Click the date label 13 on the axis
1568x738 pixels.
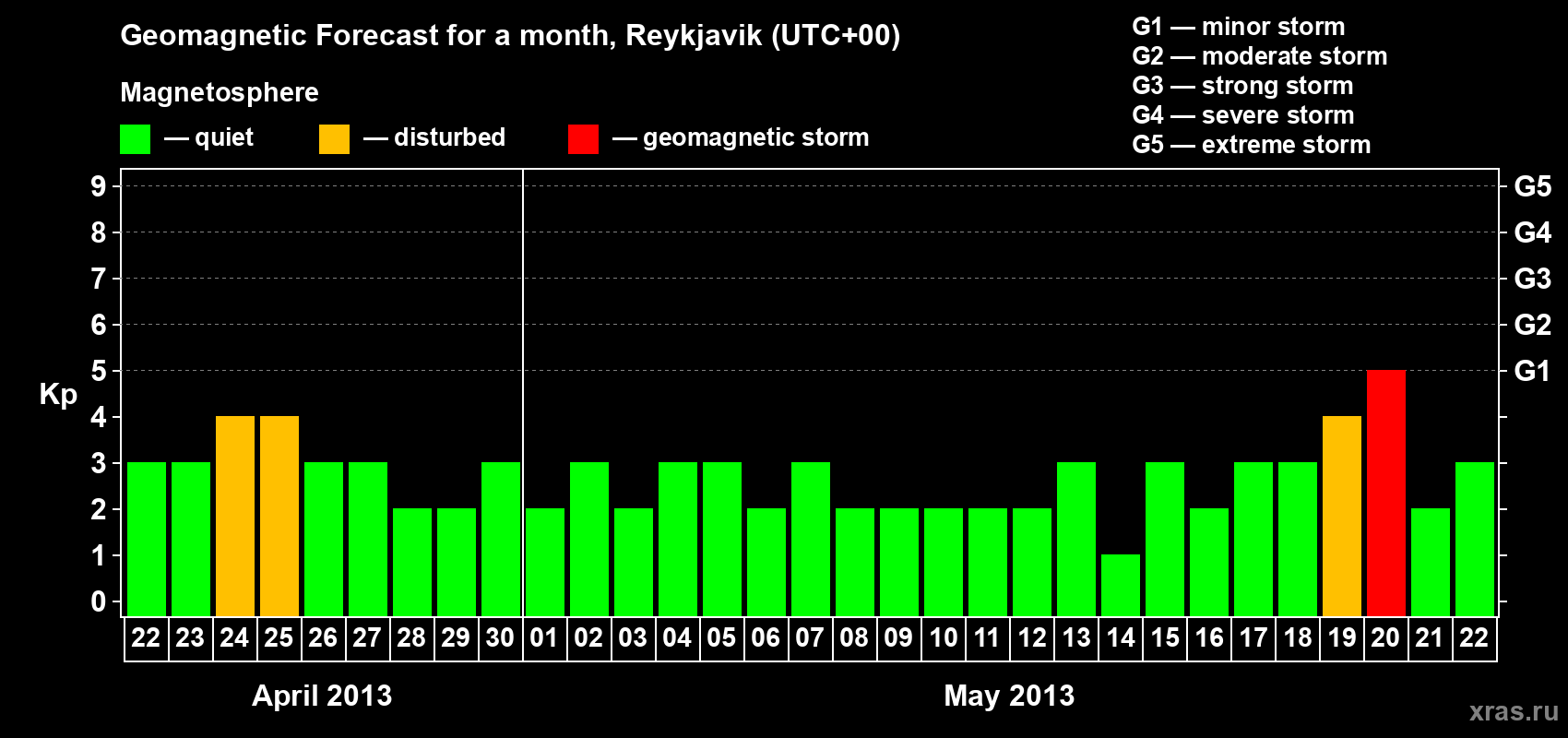[1075, 638]
